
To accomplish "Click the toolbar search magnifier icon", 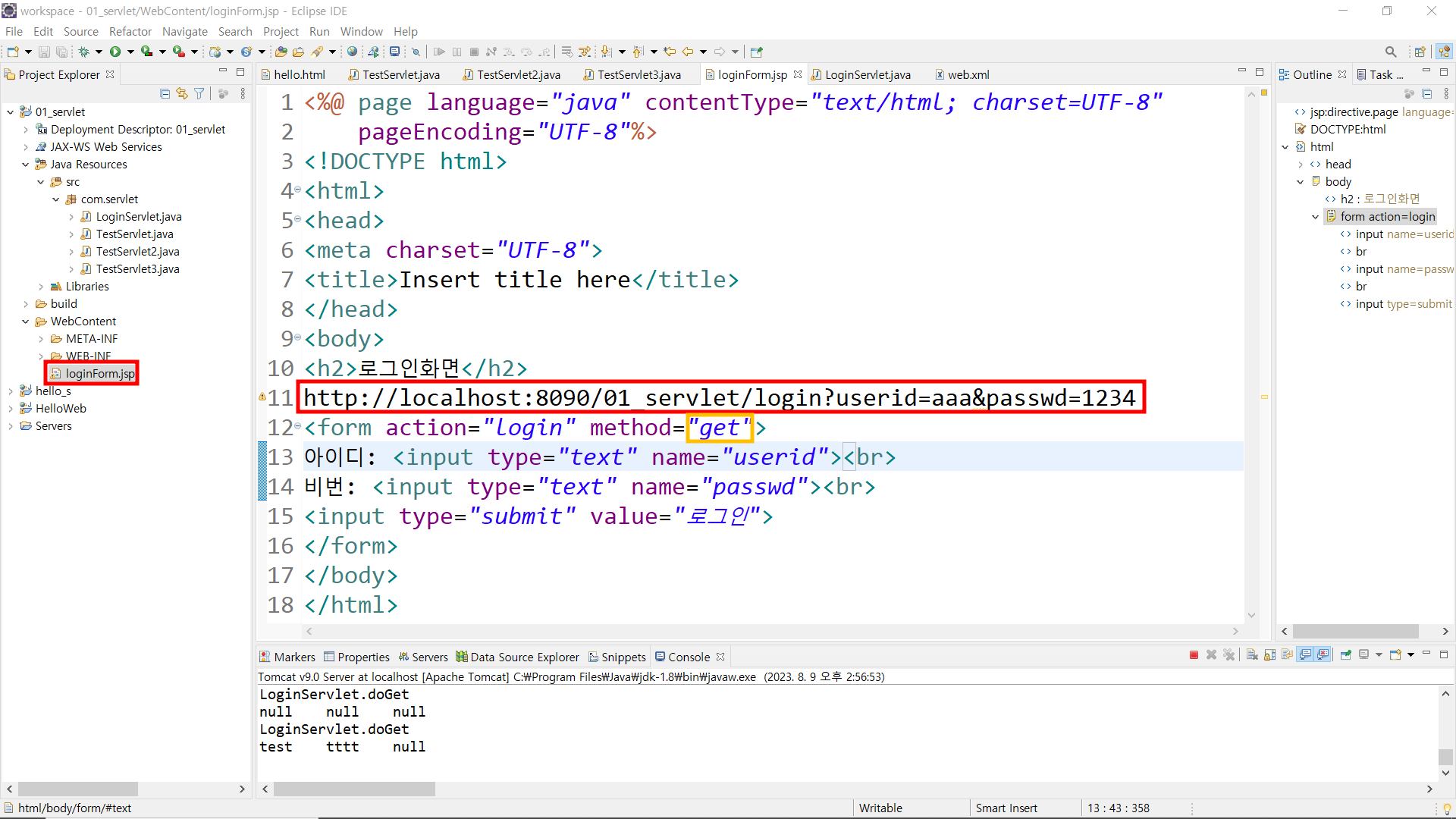I will click(1390, 52).
